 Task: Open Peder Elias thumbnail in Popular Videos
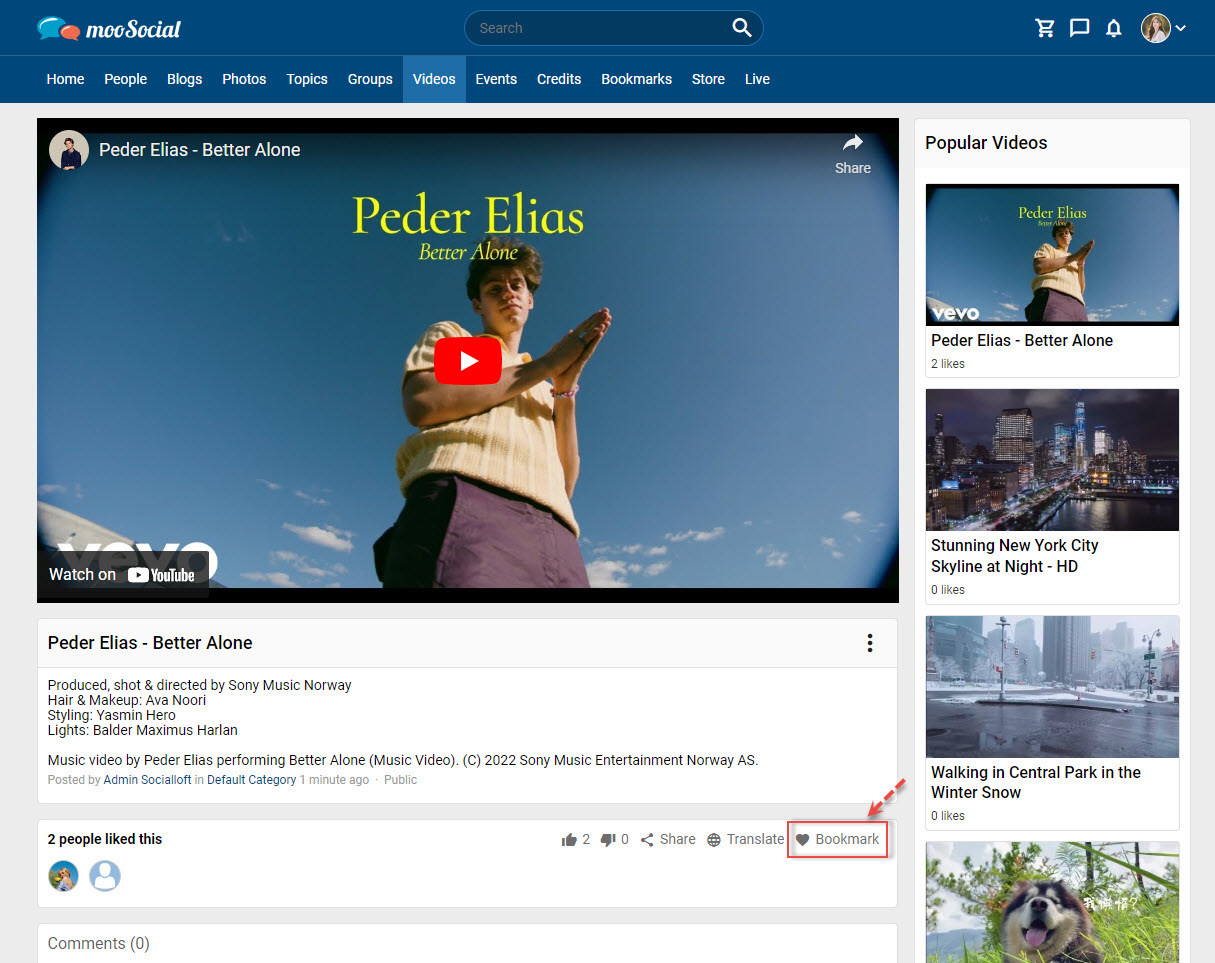(1052, 254)
